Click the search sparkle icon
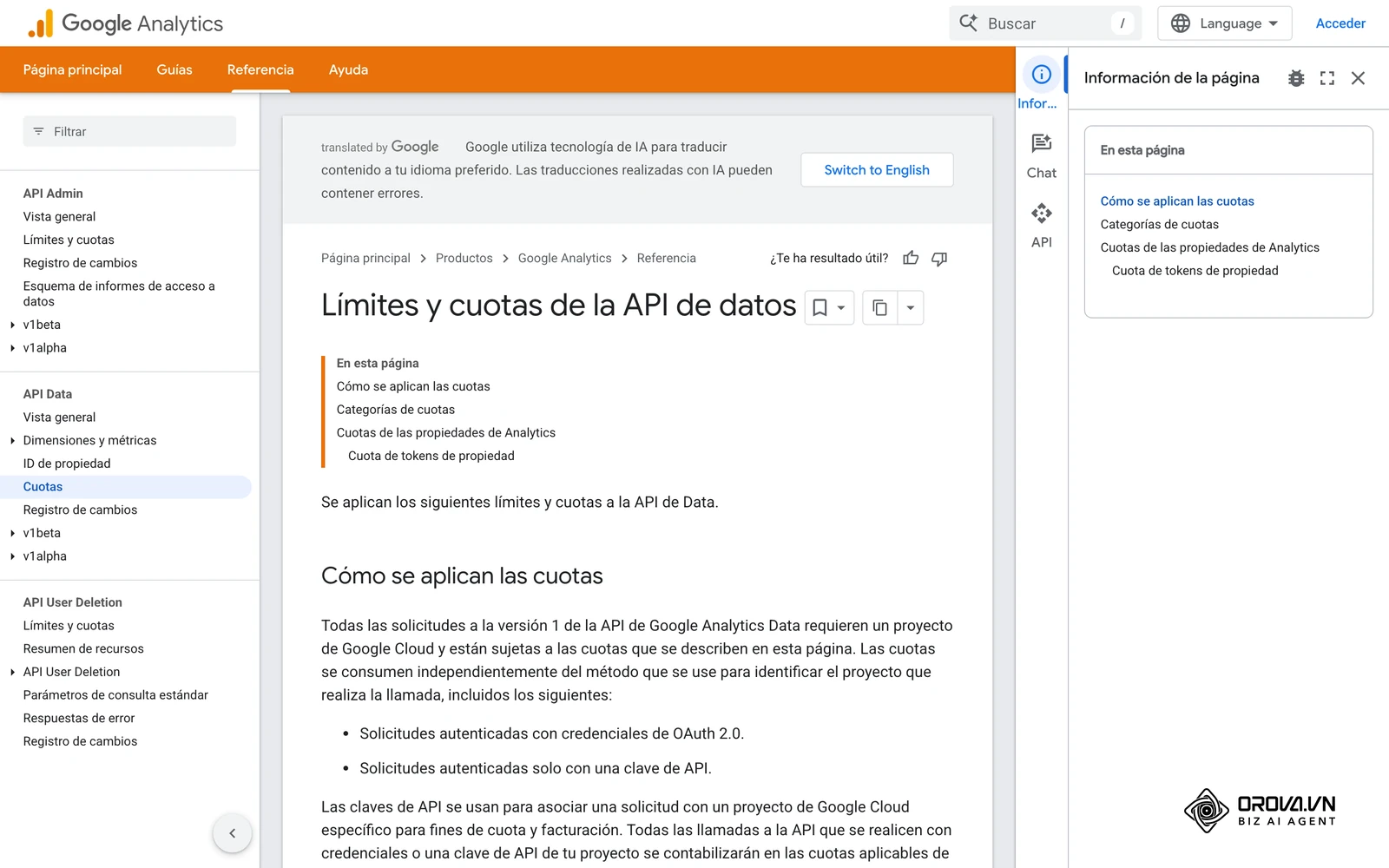This screenshot has width=1389, height=868. 968,23
